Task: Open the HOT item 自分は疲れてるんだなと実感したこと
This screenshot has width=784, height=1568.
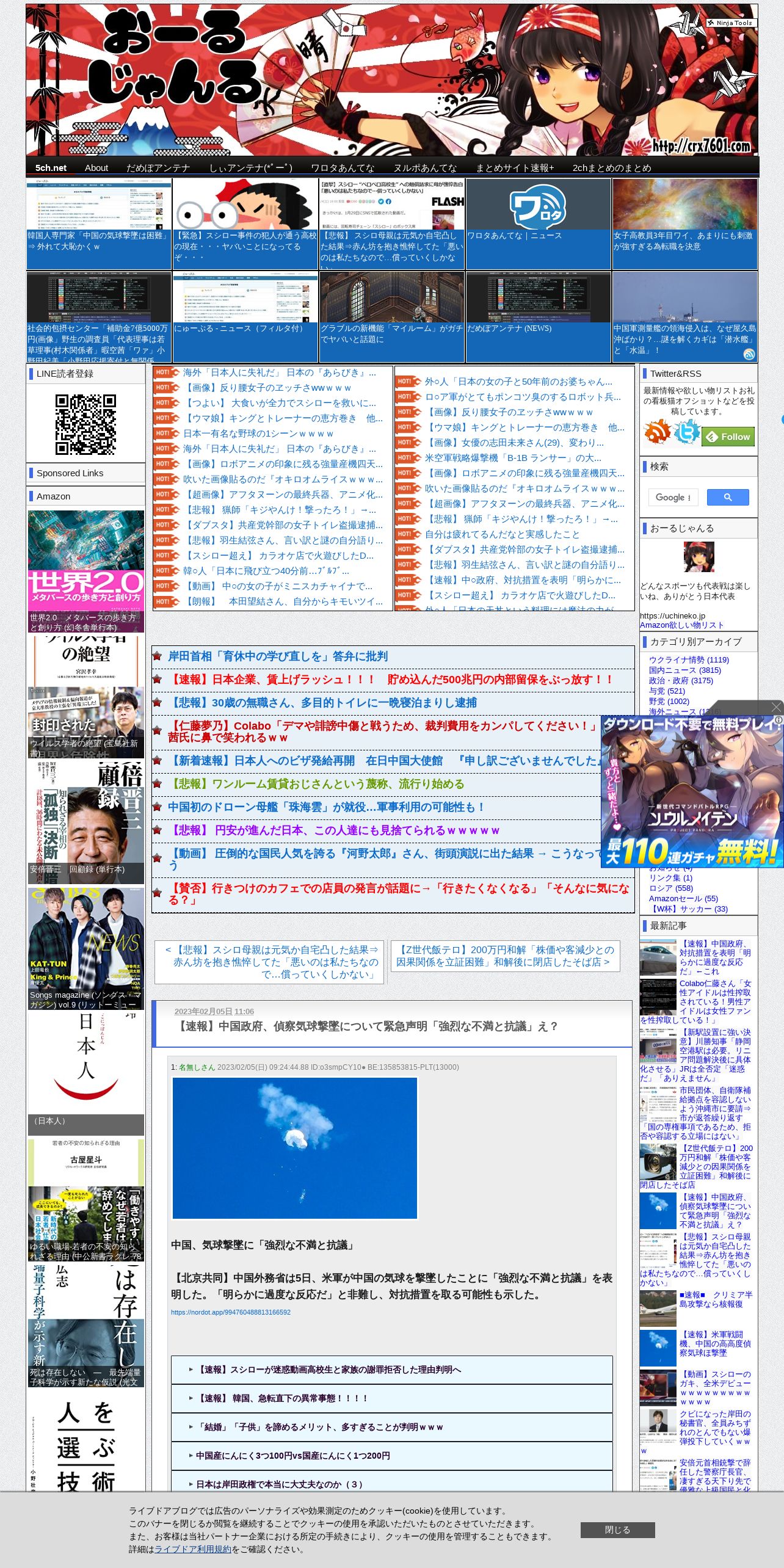Action: (503, 534)
